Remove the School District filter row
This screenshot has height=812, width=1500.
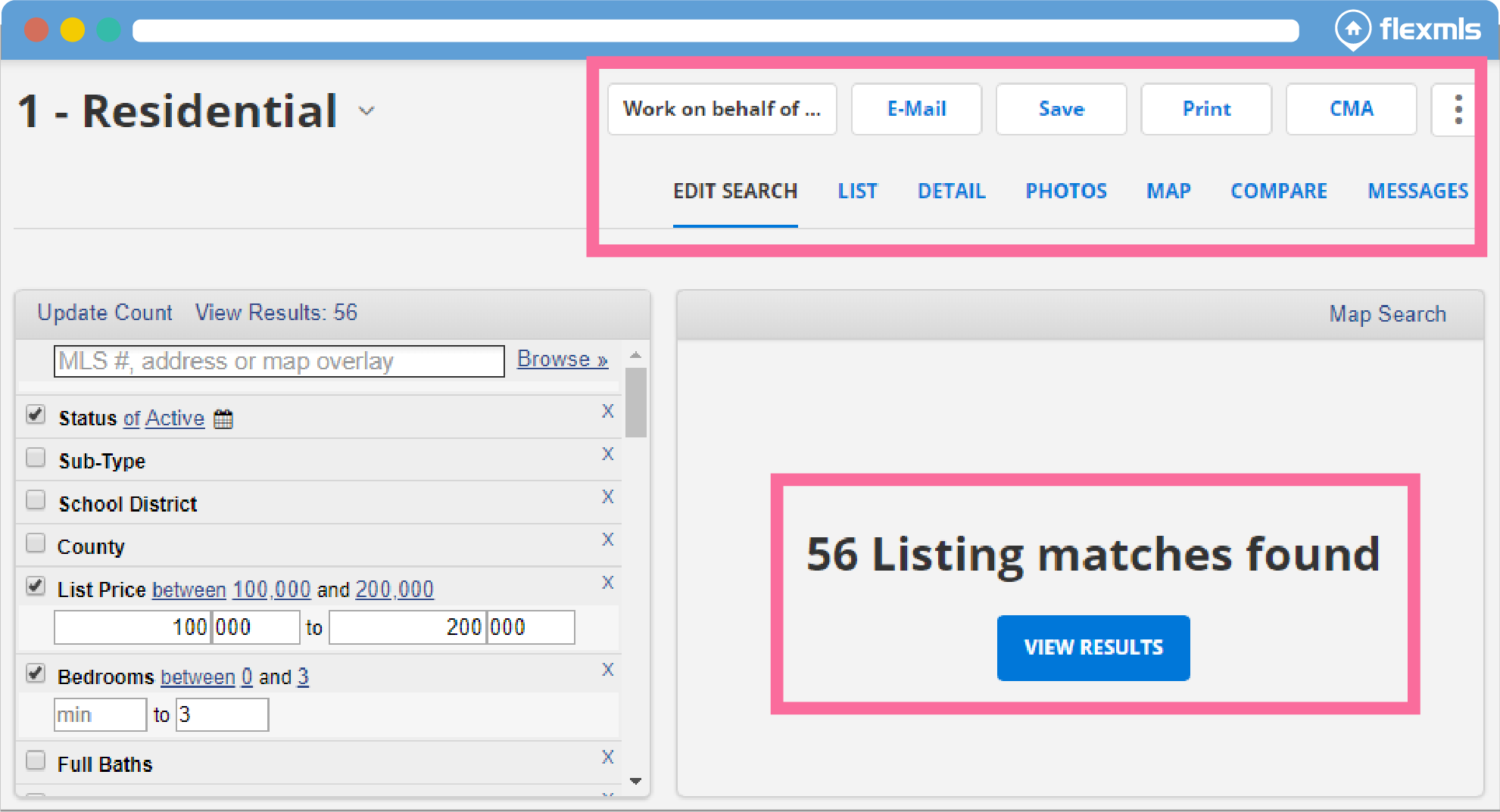click(607, 497)
